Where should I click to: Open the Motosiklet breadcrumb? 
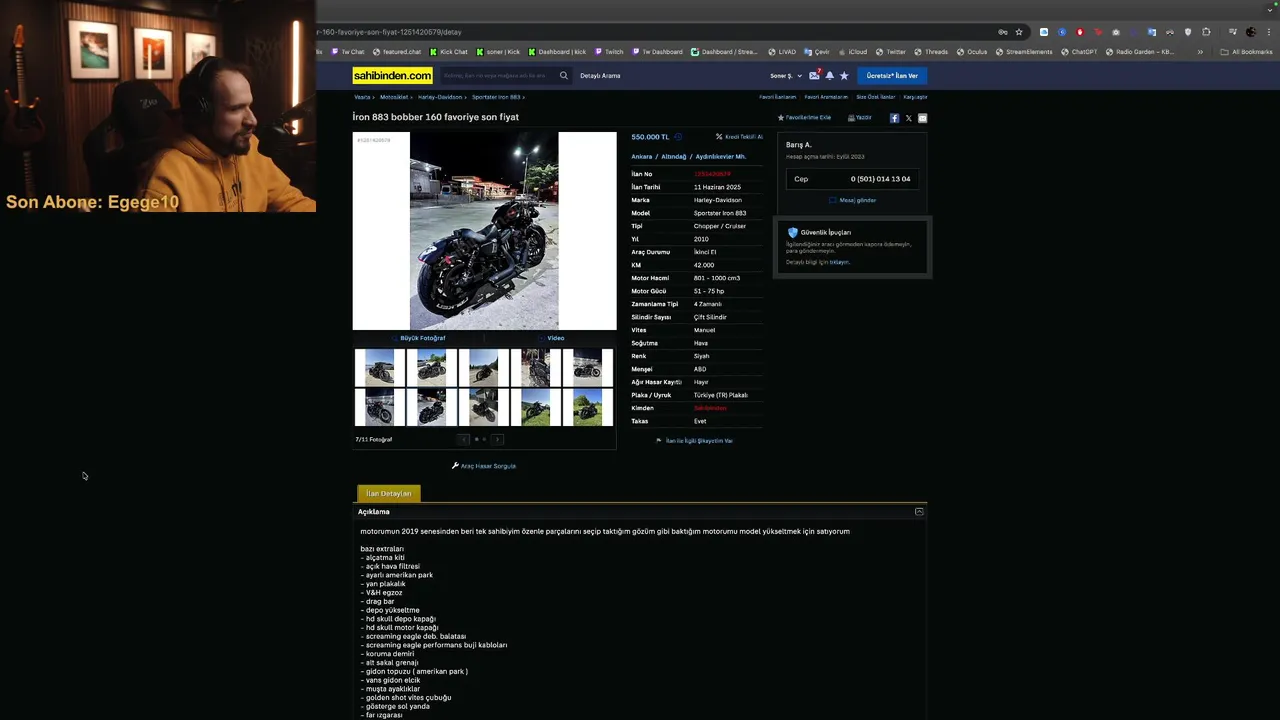394,97
